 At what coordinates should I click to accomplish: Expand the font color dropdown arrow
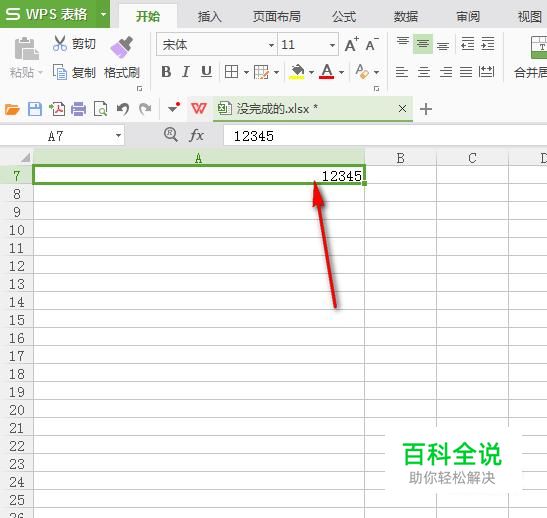341,73
